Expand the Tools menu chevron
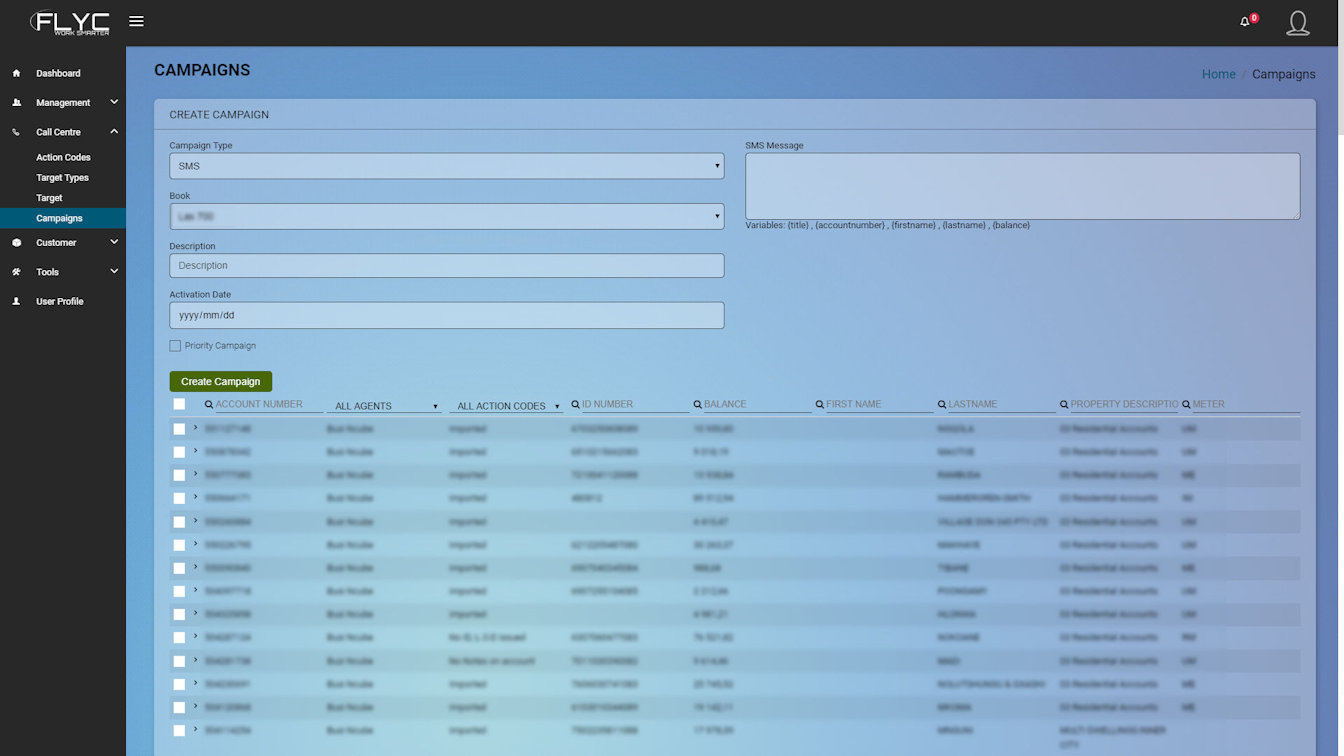Screen dimensions: 1344x756 tap(114, 272)
